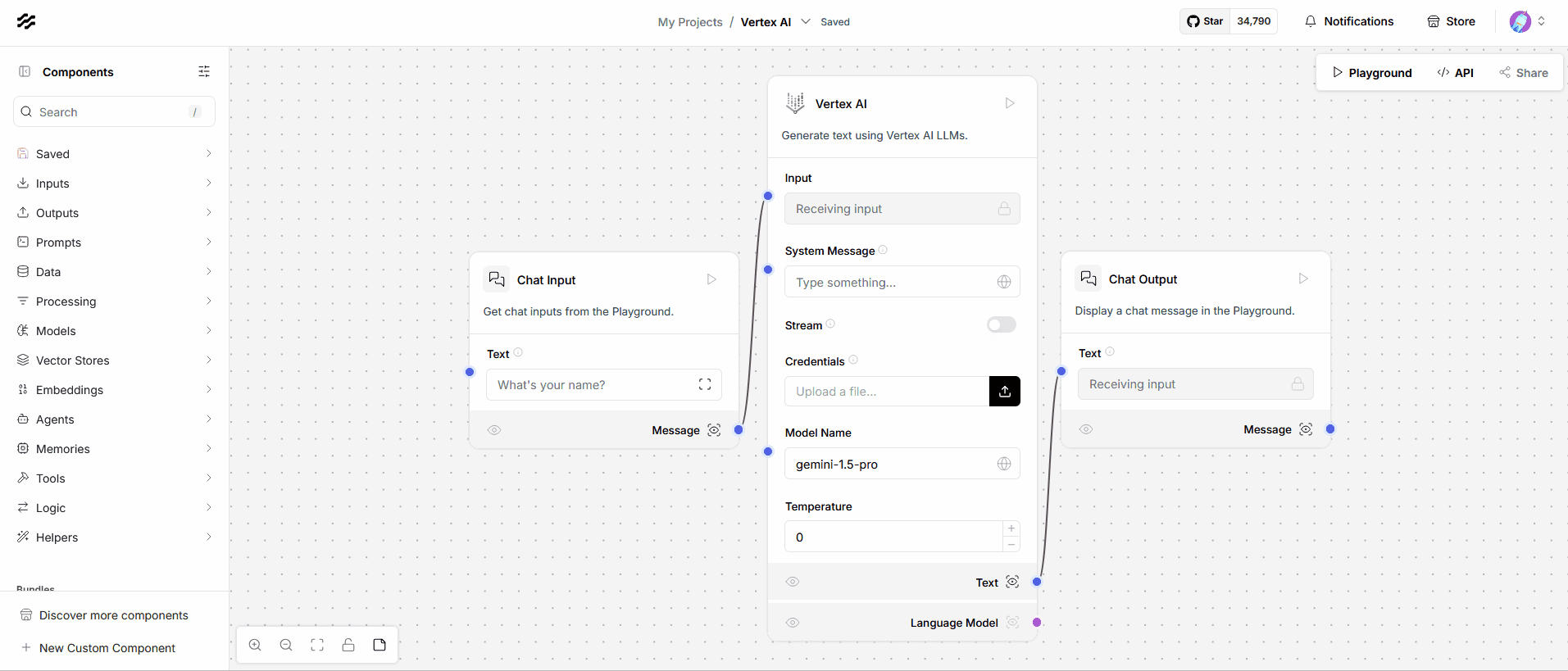Click the lock canvas icon
1568x671 pixels.
click(348, 645)
